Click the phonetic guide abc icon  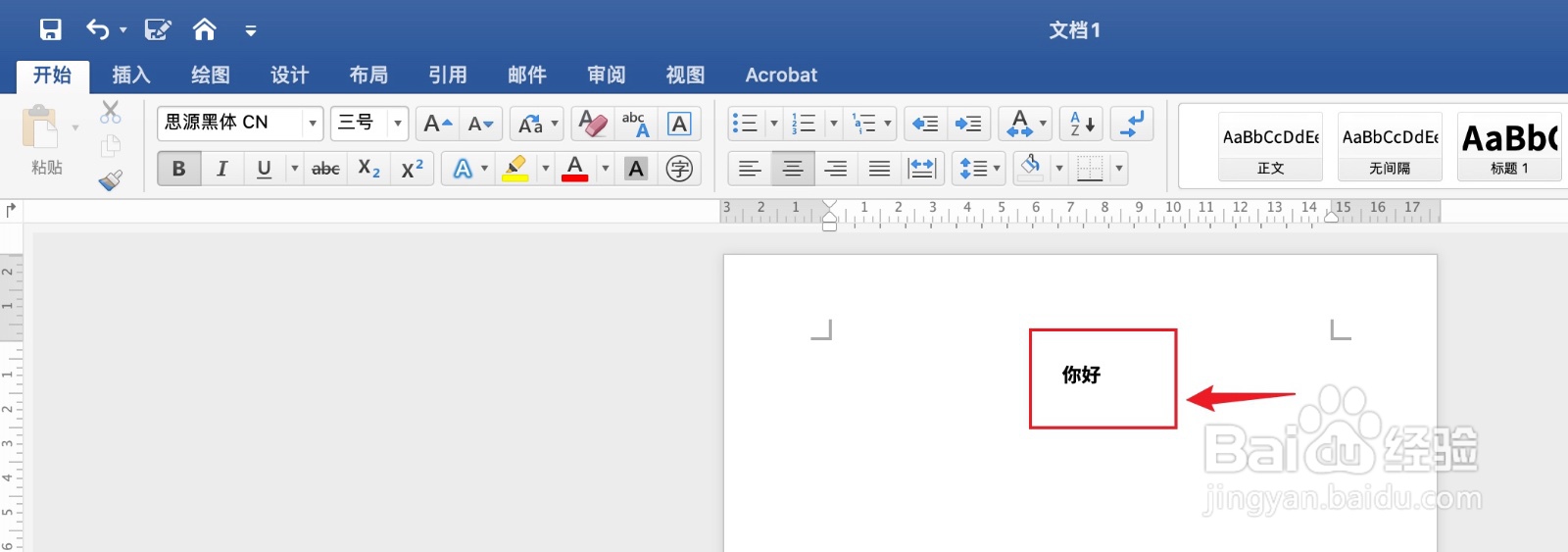(x=636, y=124)
